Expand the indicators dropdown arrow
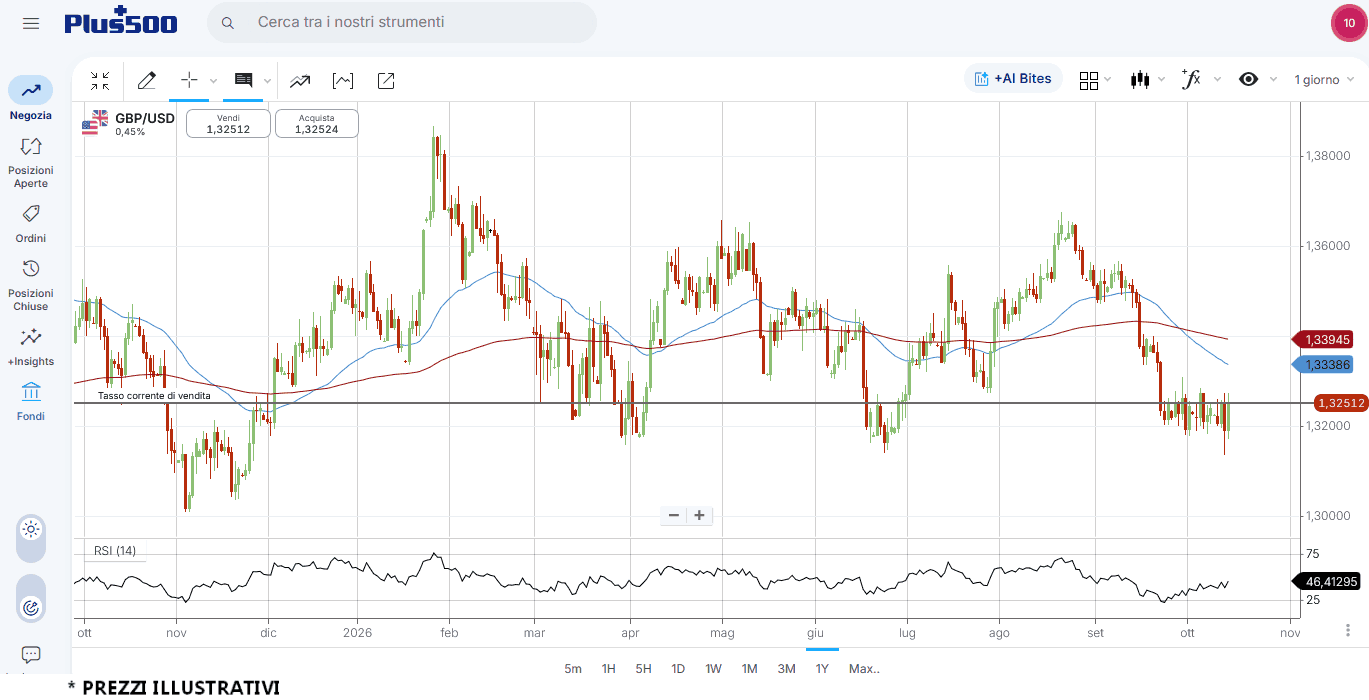This screenshot has height=700, width=1369. 1217,80
